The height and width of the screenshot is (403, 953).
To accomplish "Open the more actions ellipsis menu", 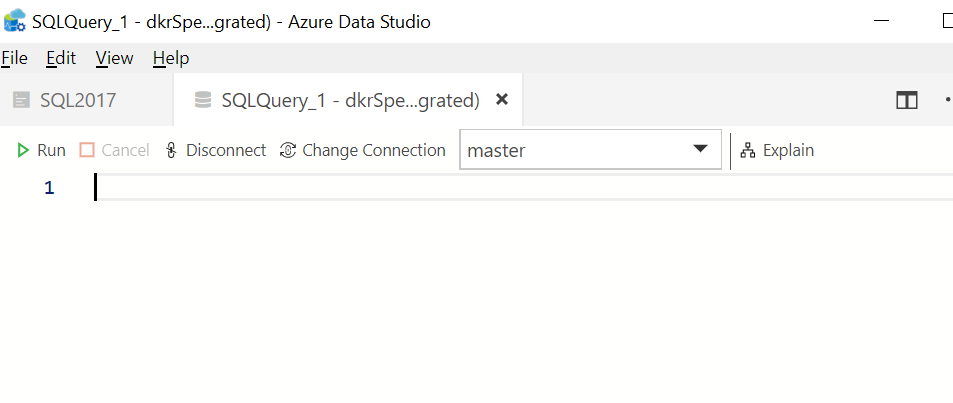I will 947,100.
